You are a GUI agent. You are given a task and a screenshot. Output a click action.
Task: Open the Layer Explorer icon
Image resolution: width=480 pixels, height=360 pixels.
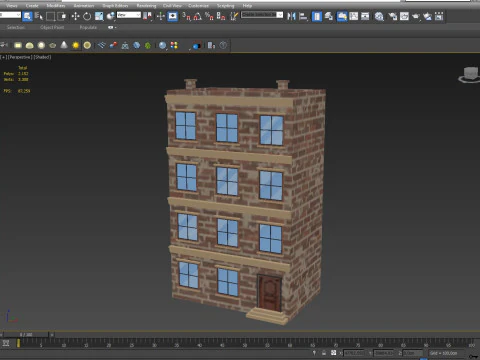(329, 16)
